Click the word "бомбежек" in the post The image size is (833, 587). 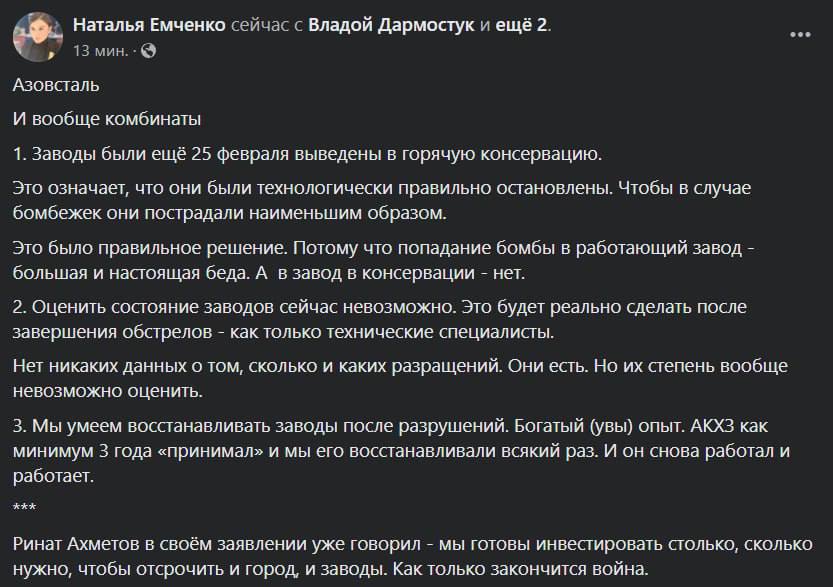tap(57, 212)
